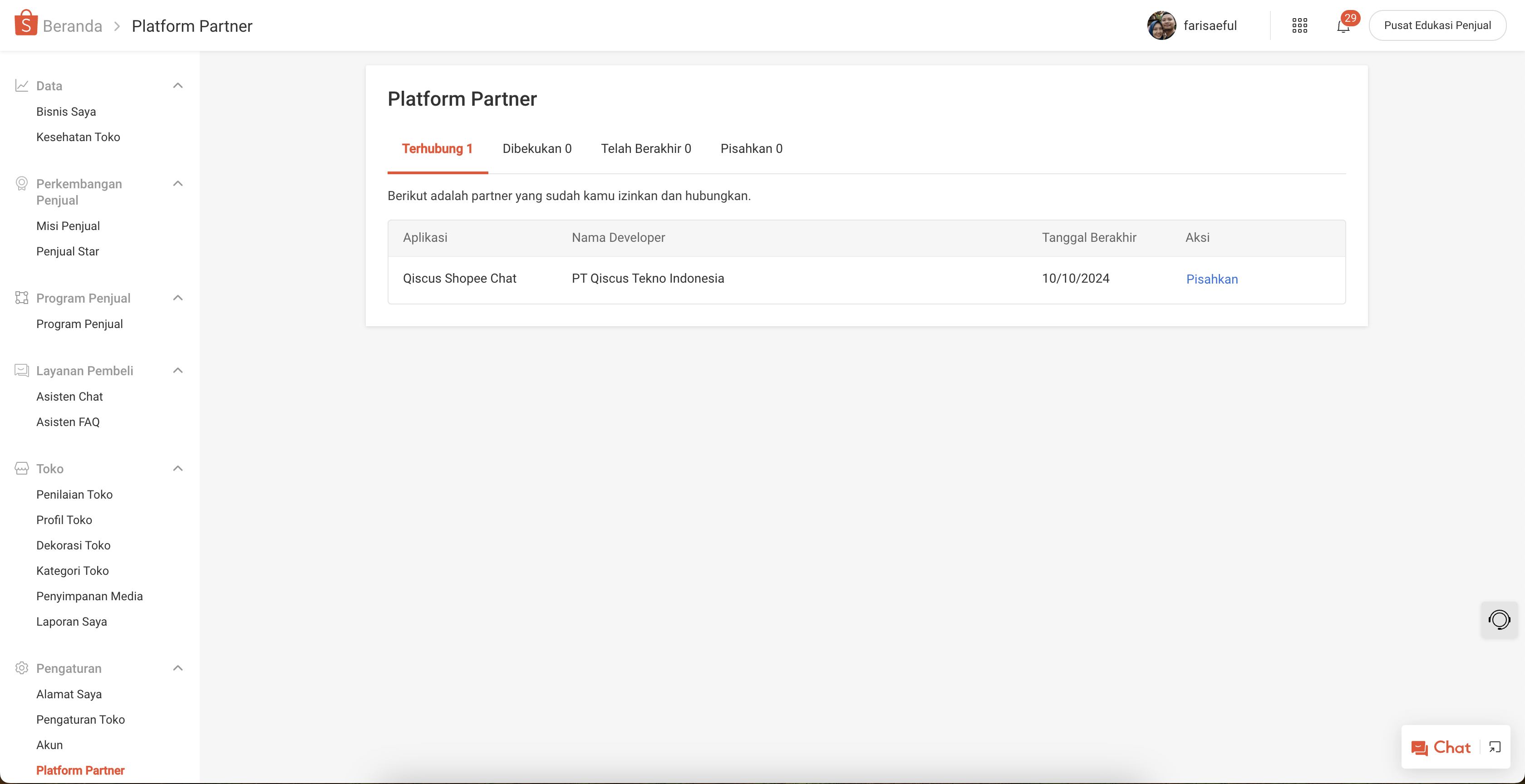The width and height of the screenshot is (1525, 784).
Task: Collapse the Data section chevron
Action: 177,86
